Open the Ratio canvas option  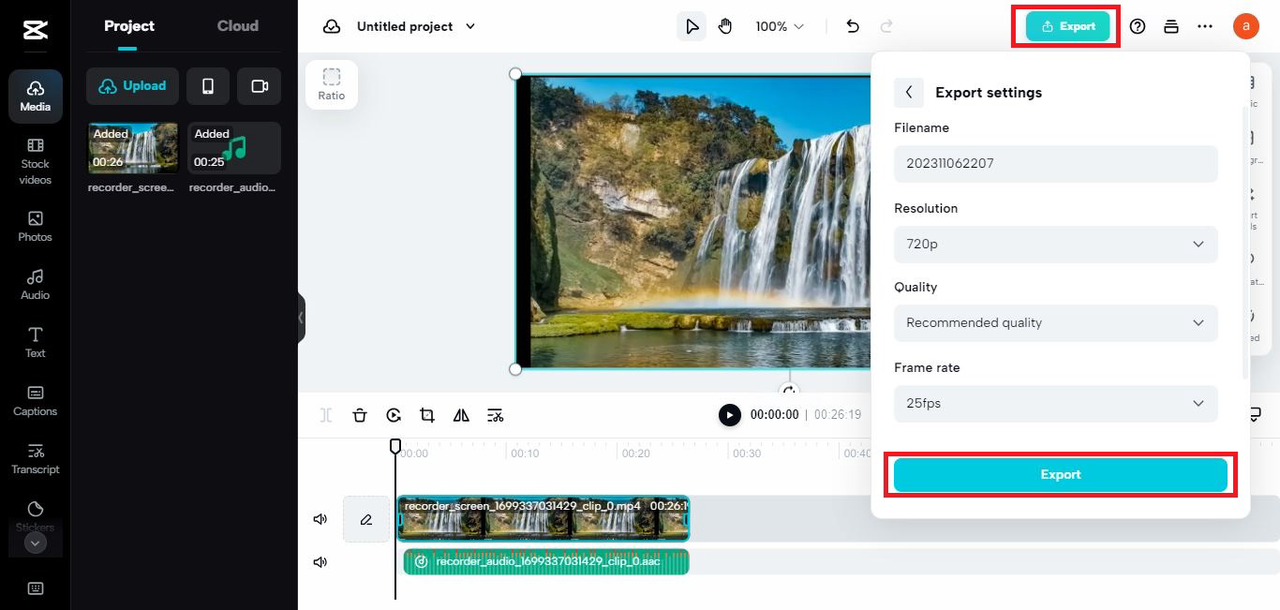coord(332,84)
